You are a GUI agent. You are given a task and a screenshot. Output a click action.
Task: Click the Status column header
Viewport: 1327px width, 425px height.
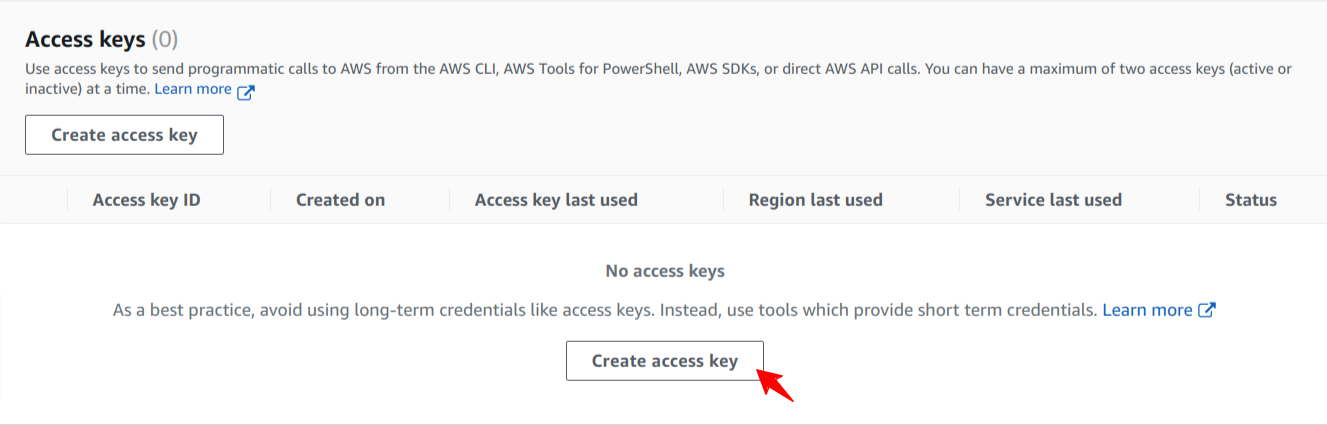tap(1250, 200)
